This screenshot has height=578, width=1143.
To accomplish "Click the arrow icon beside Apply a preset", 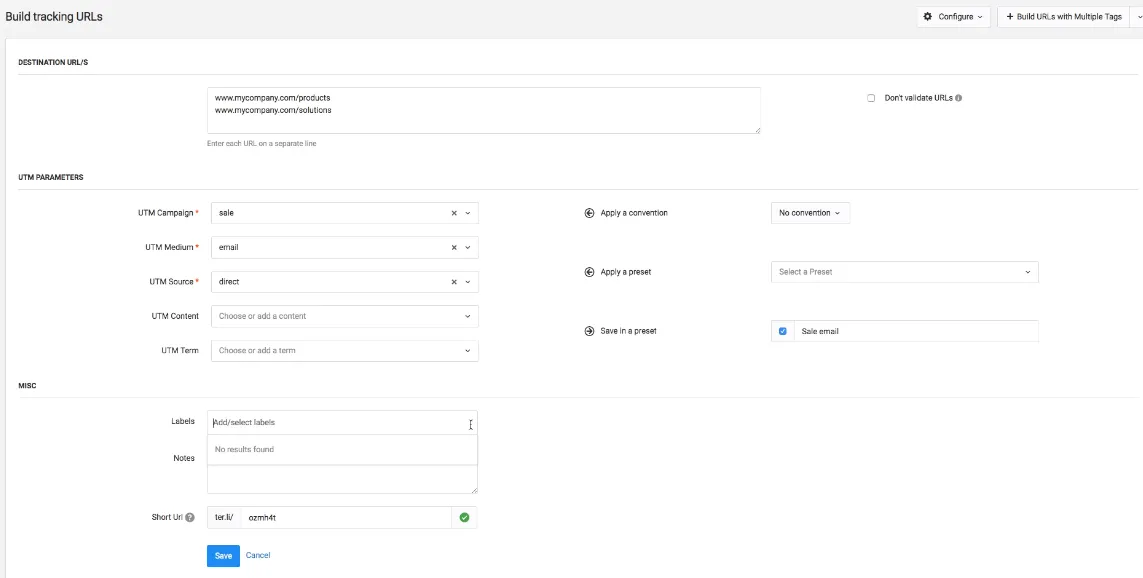I will [x=589, y=271].
